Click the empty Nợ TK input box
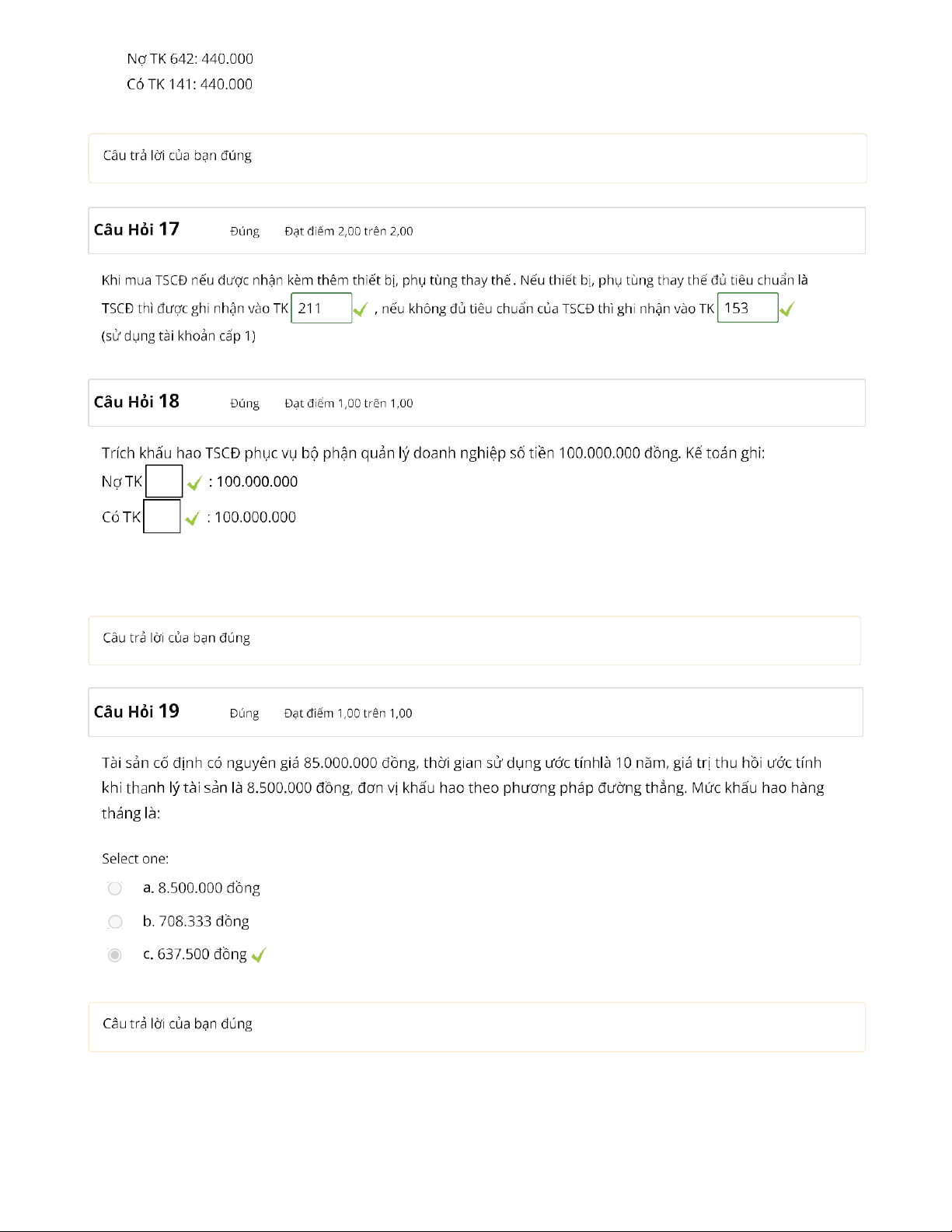 point(164,481)
